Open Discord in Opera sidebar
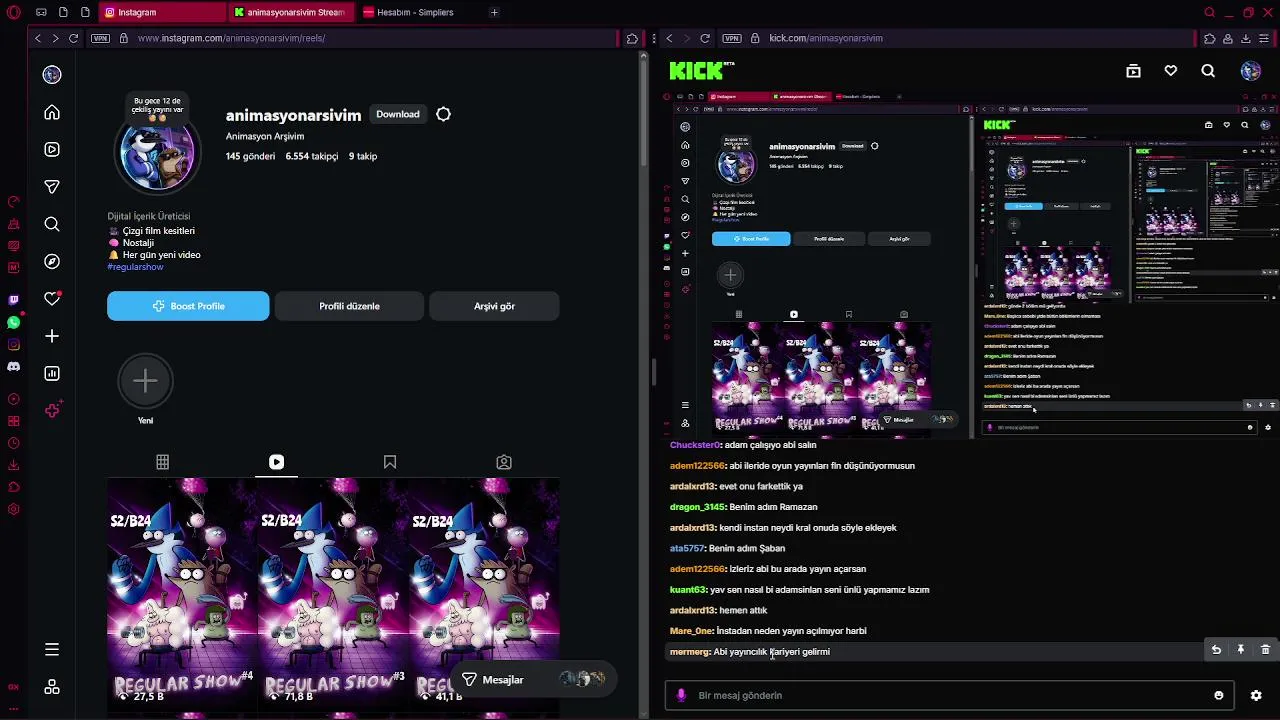The image size is (1280, 720). (x=13, y=366)
